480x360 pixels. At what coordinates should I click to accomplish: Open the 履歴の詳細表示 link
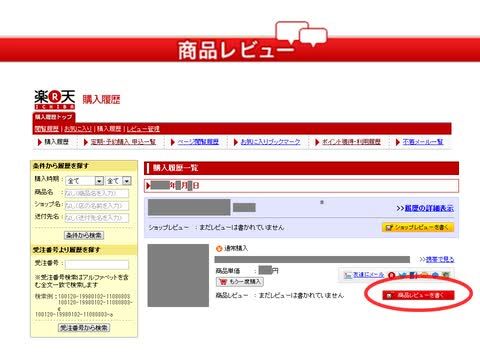coord(429,208)
